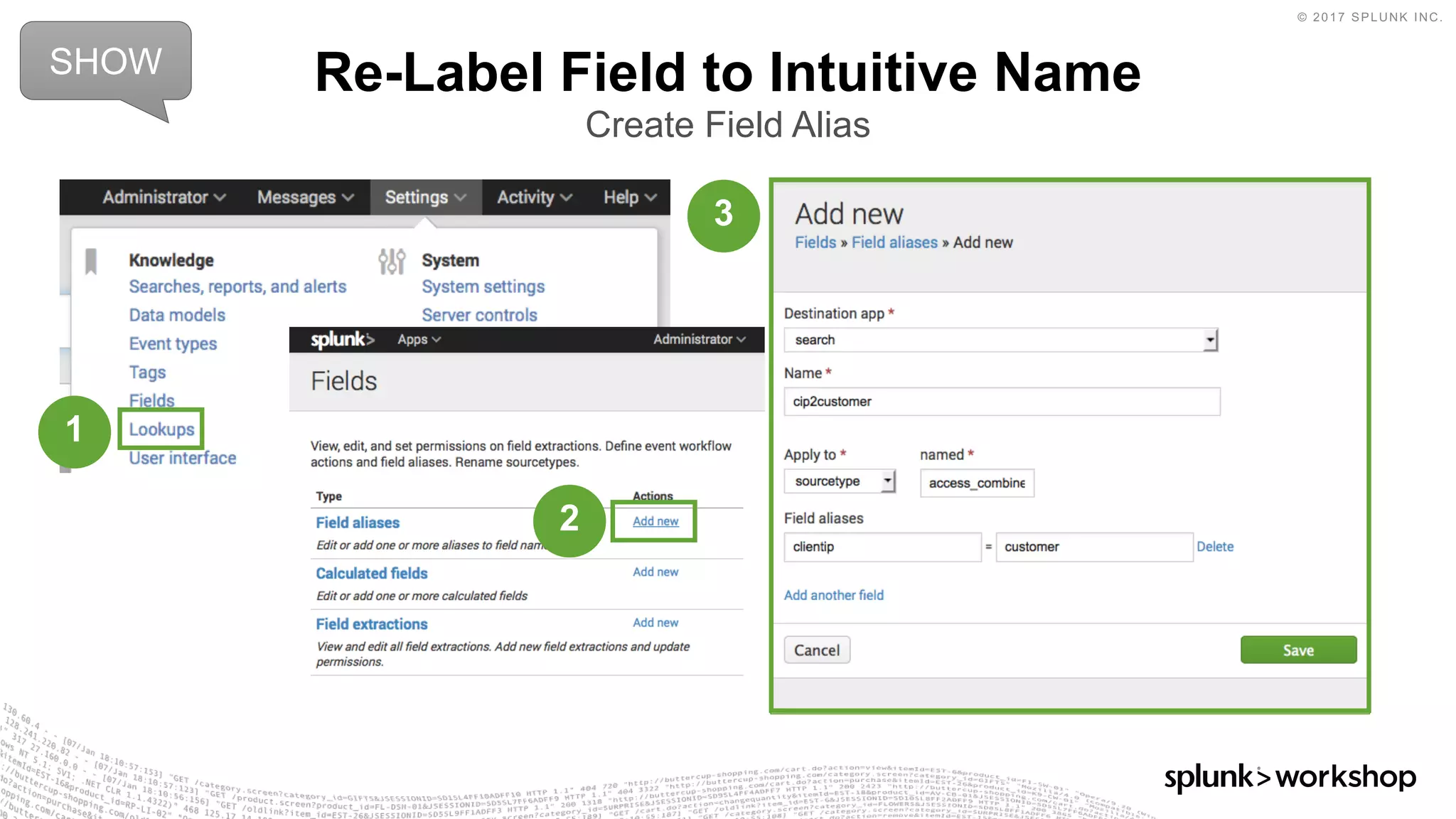Viewport: 1456px width, 819px height.
Task: Open the Activity menu
Action: point(535,197)
